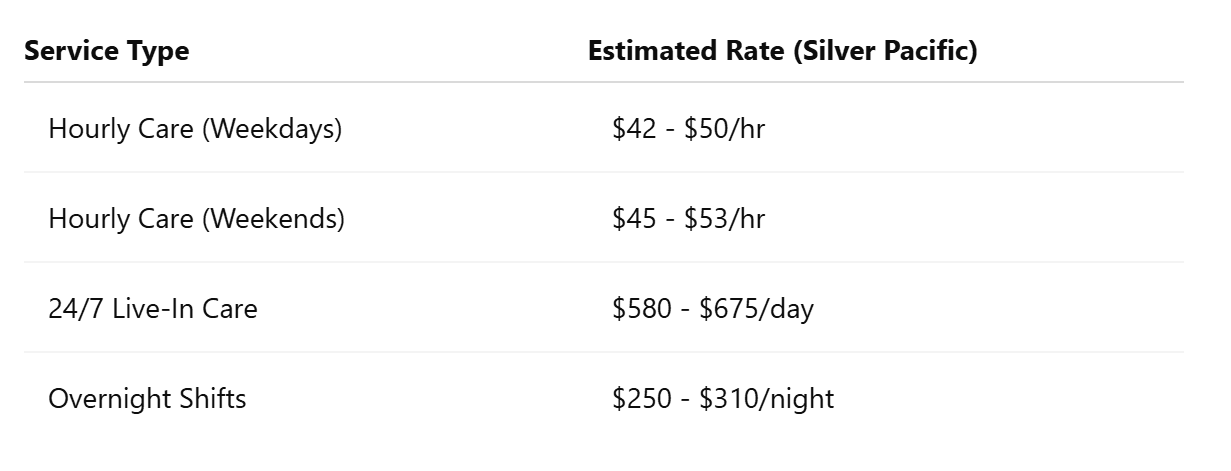Click the Service Type column header

pyautogui.click(x=106, y=51)
